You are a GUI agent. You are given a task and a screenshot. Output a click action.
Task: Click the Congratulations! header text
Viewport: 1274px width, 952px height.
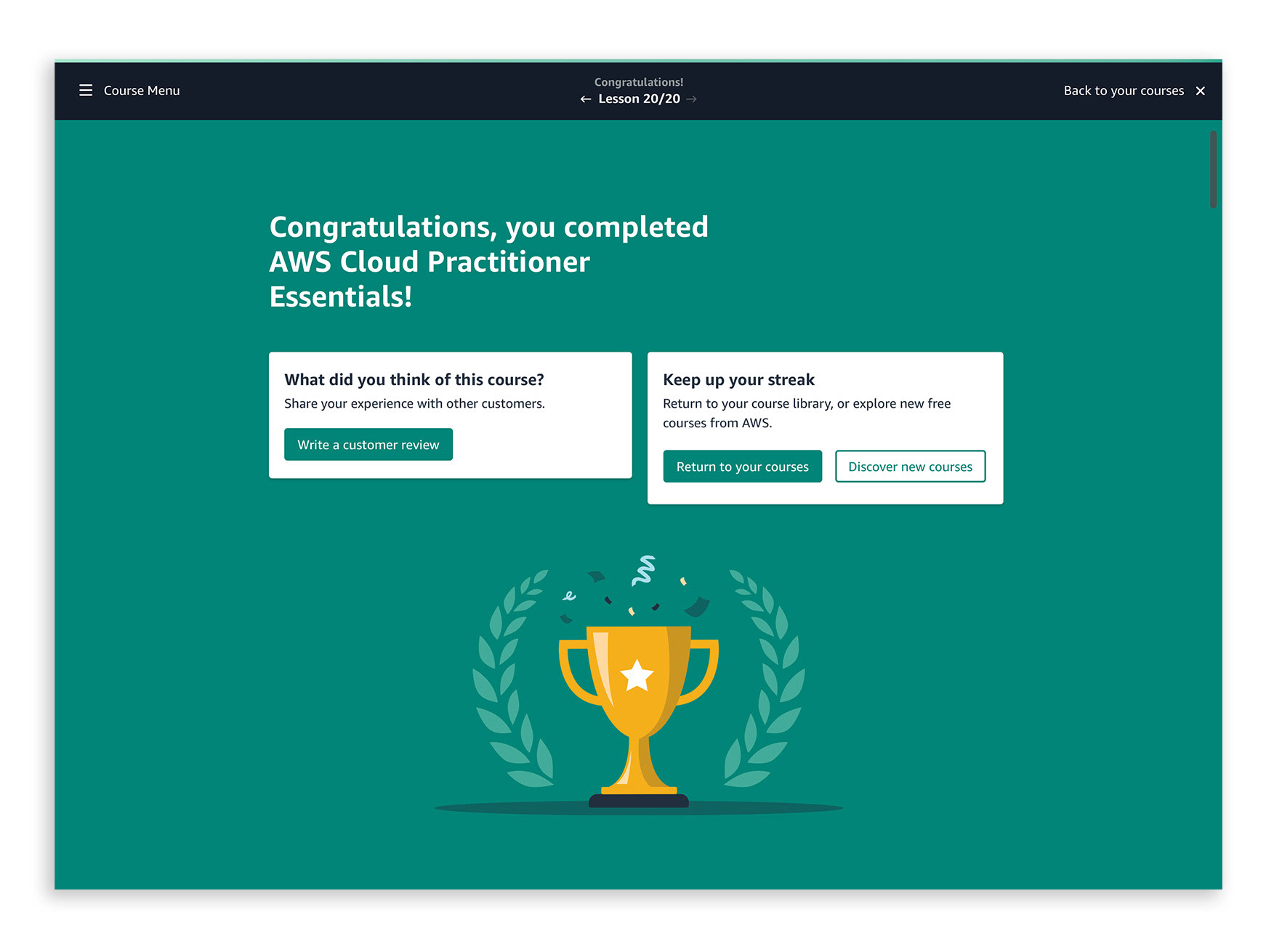tap(639, 82)
